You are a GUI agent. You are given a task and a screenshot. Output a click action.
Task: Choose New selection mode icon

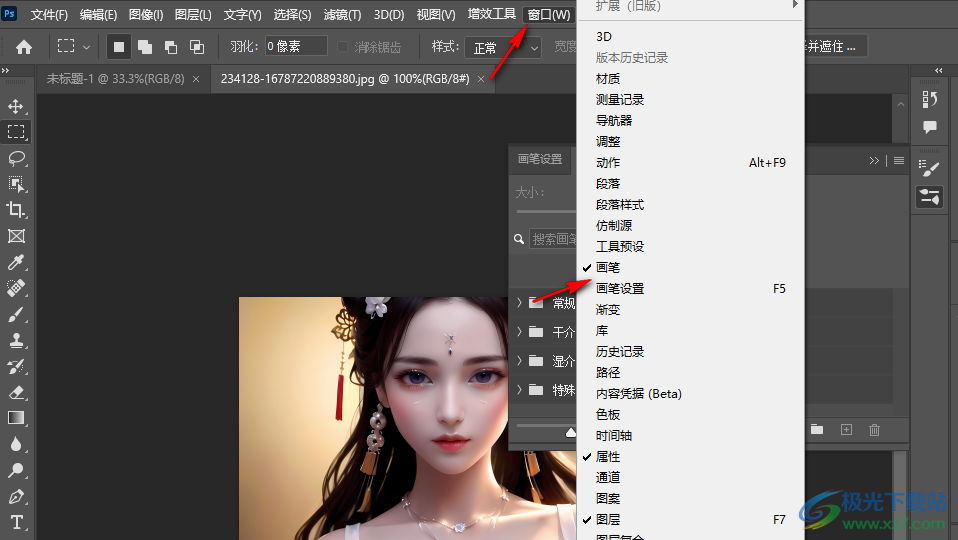tap(119, 47)
